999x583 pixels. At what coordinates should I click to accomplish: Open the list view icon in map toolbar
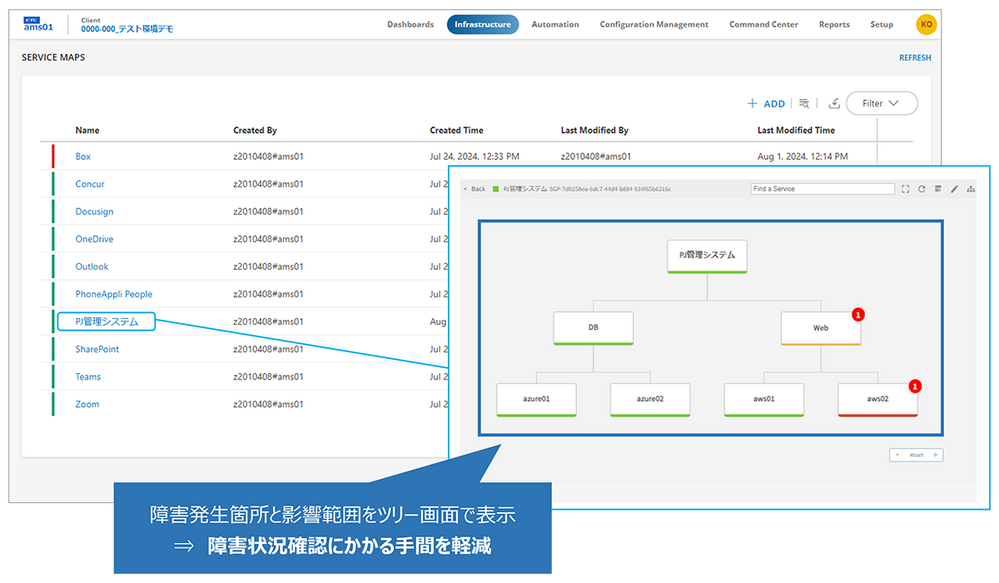pos(938,189)
